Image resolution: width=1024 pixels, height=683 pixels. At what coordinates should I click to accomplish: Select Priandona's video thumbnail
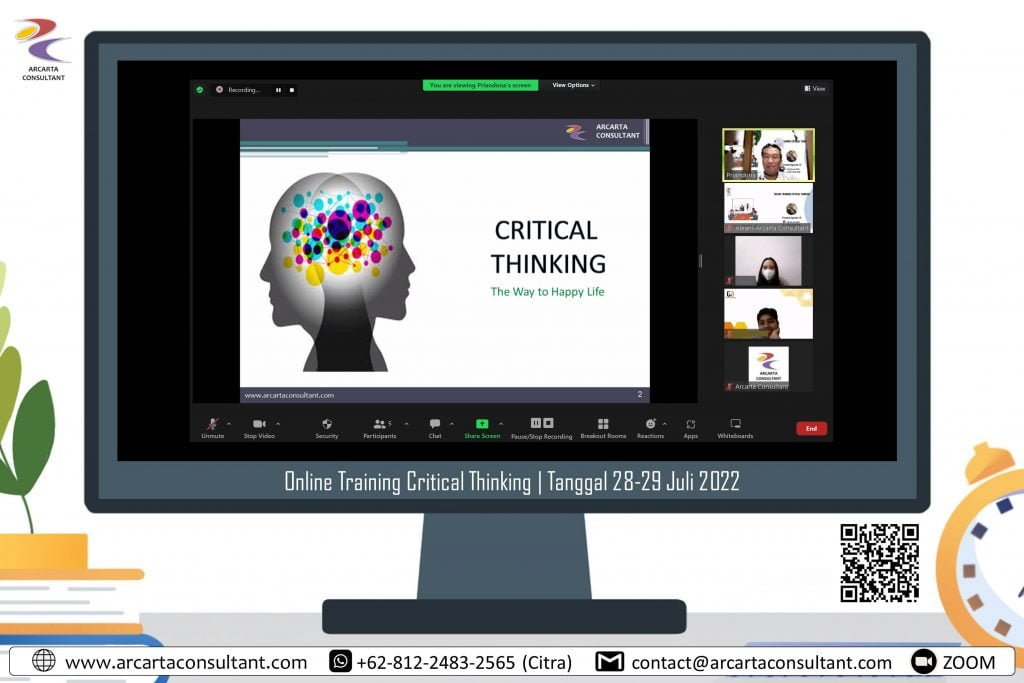767,153
